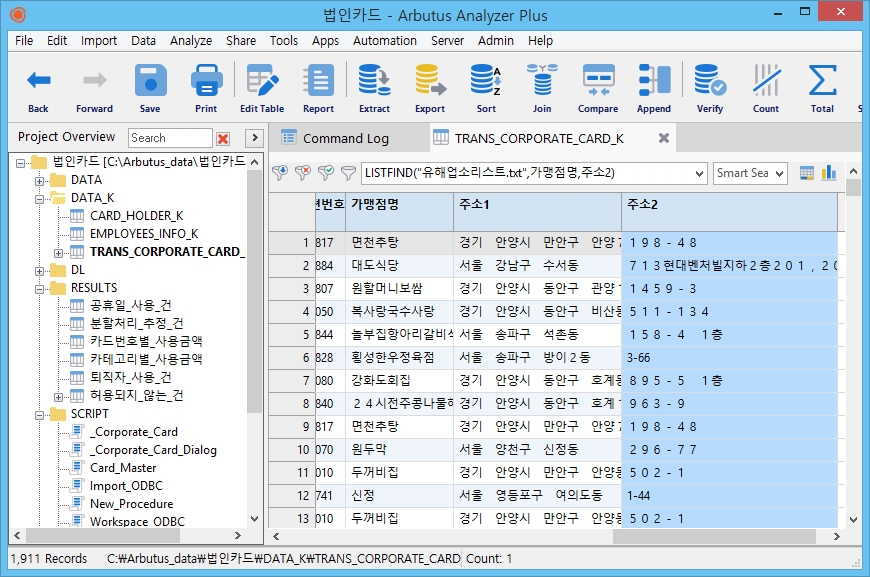This screenshot has height=577, width=870.
Task: Click the Project Overview Search field
Action: click(x=170, y=138)
